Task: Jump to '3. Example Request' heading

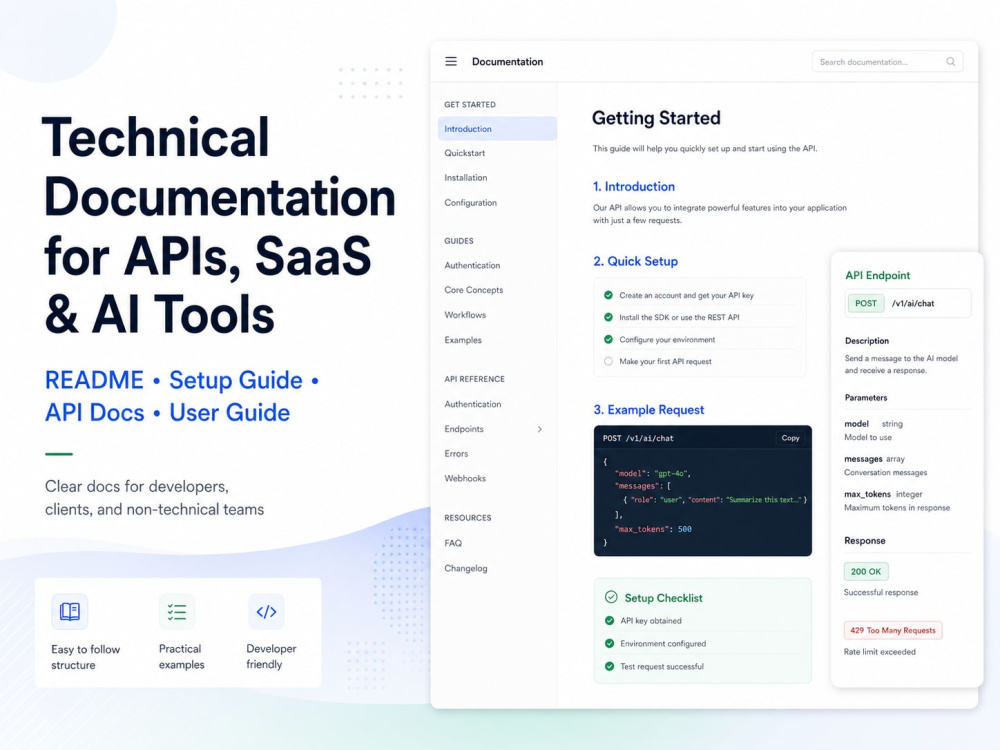Action: (649, 410)
